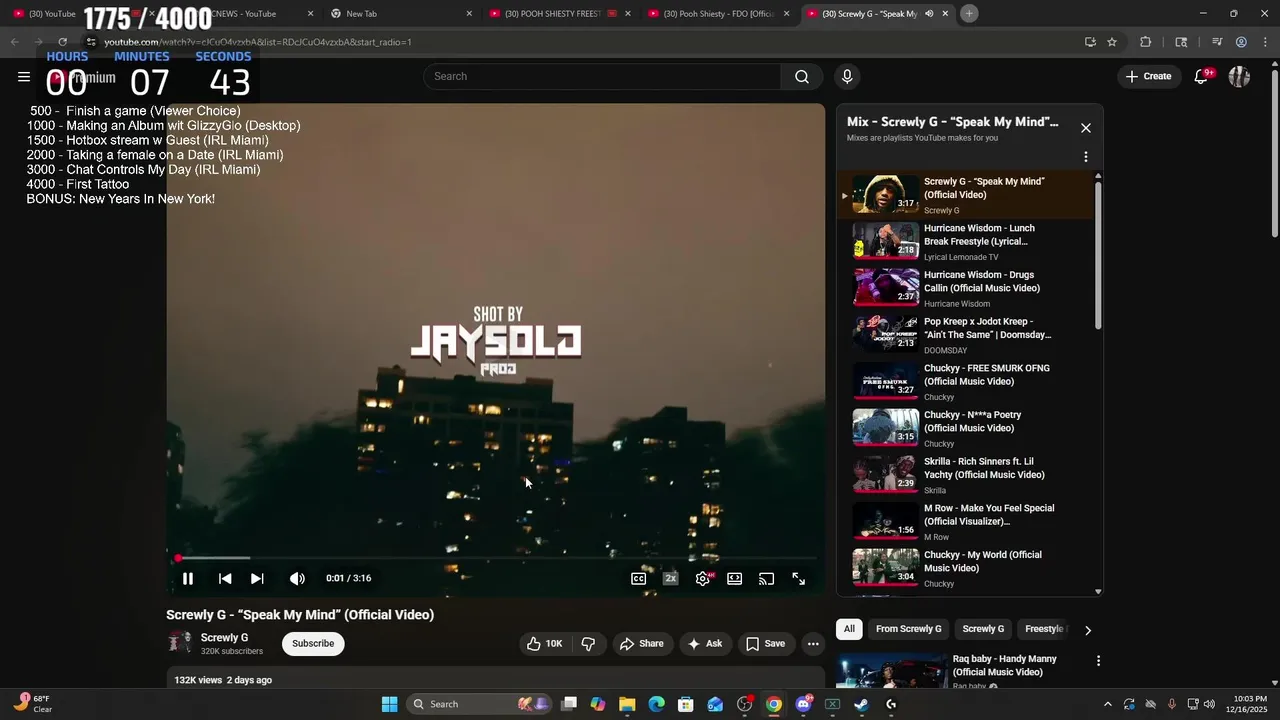The image size is (1280, 720).
Task: Cast video to TV
Action: tap(767, 578)
